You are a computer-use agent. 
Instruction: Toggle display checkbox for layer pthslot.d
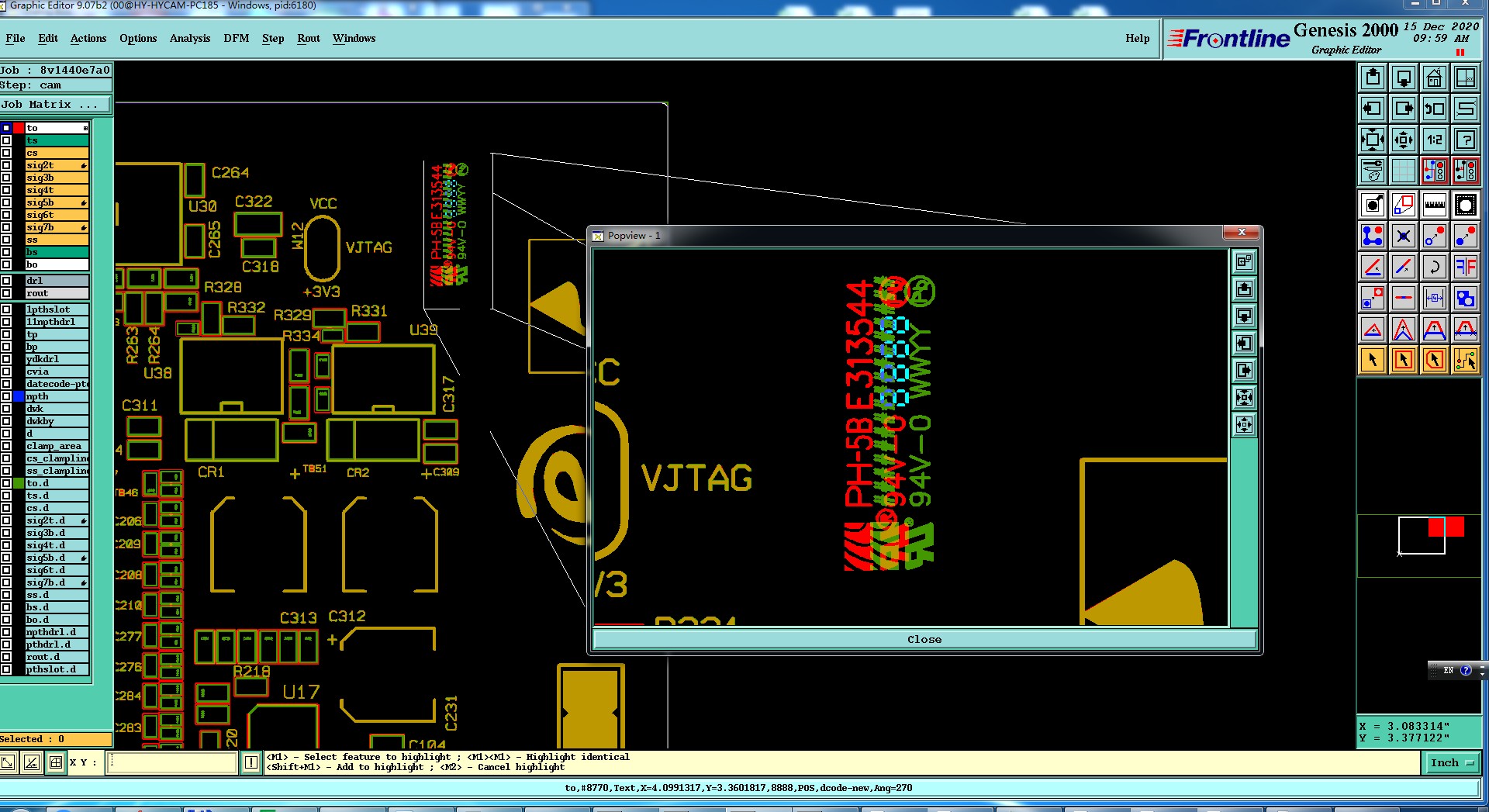[6, 669]
